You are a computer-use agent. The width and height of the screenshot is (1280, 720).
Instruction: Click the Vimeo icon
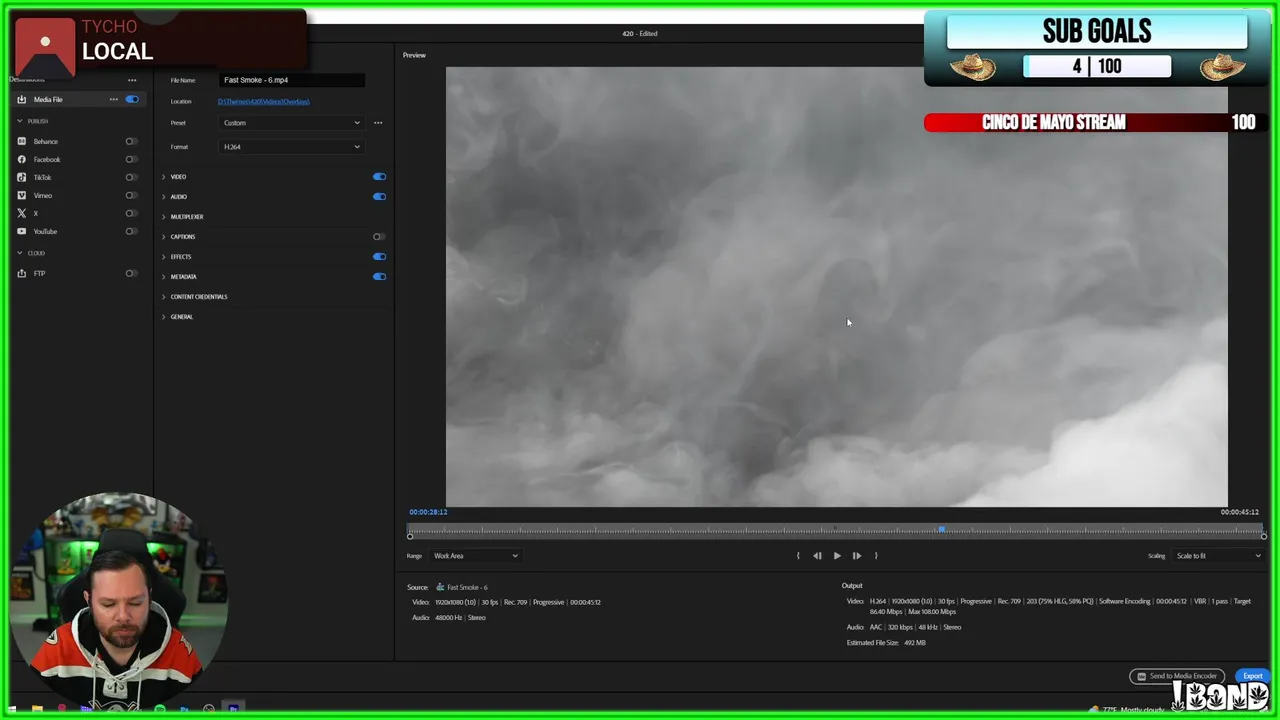click(21, 195)
